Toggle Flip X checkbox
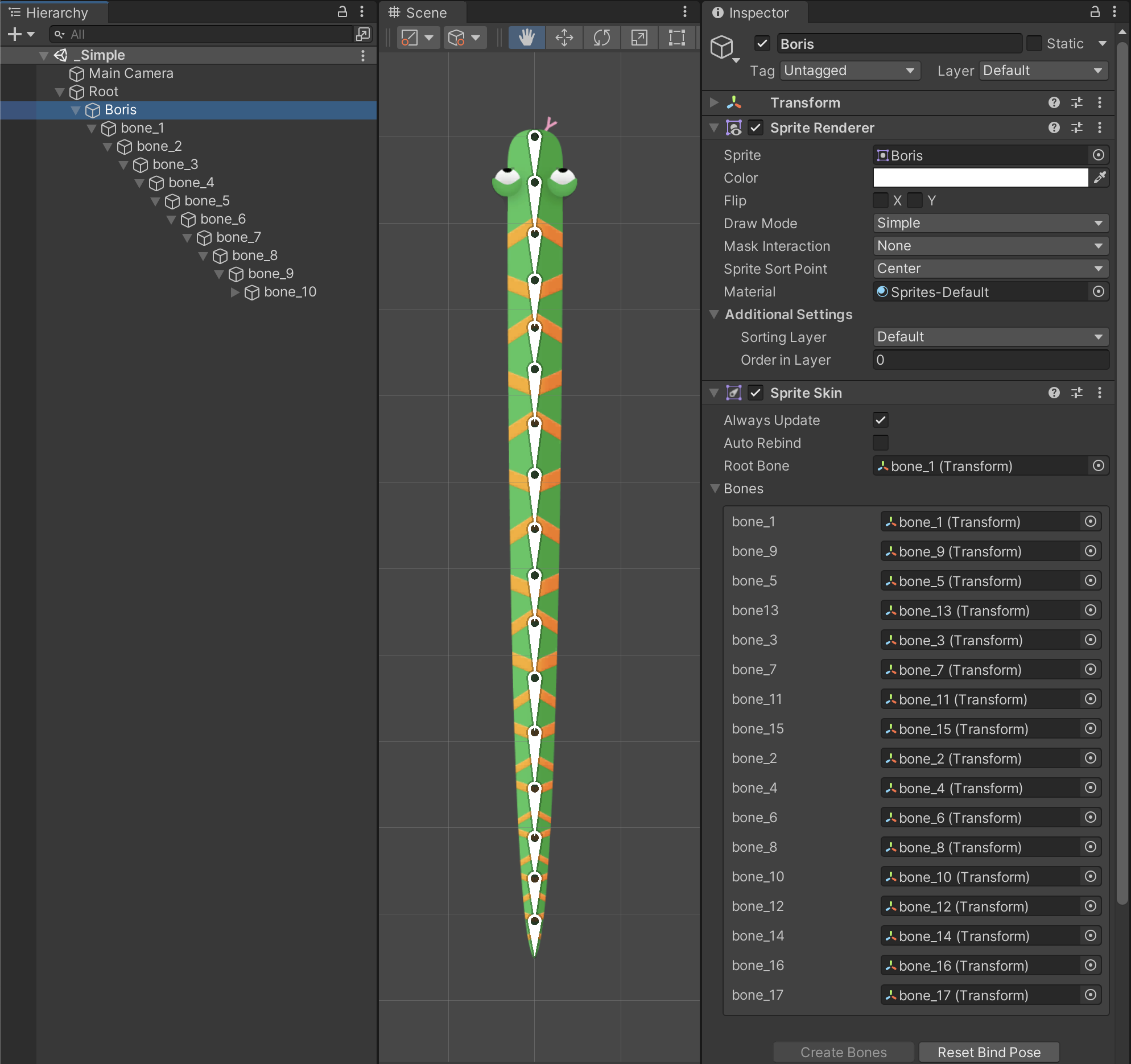The height and width of the screenshot is (1064, 1131). pyautogui.click(x=880, y=200)
